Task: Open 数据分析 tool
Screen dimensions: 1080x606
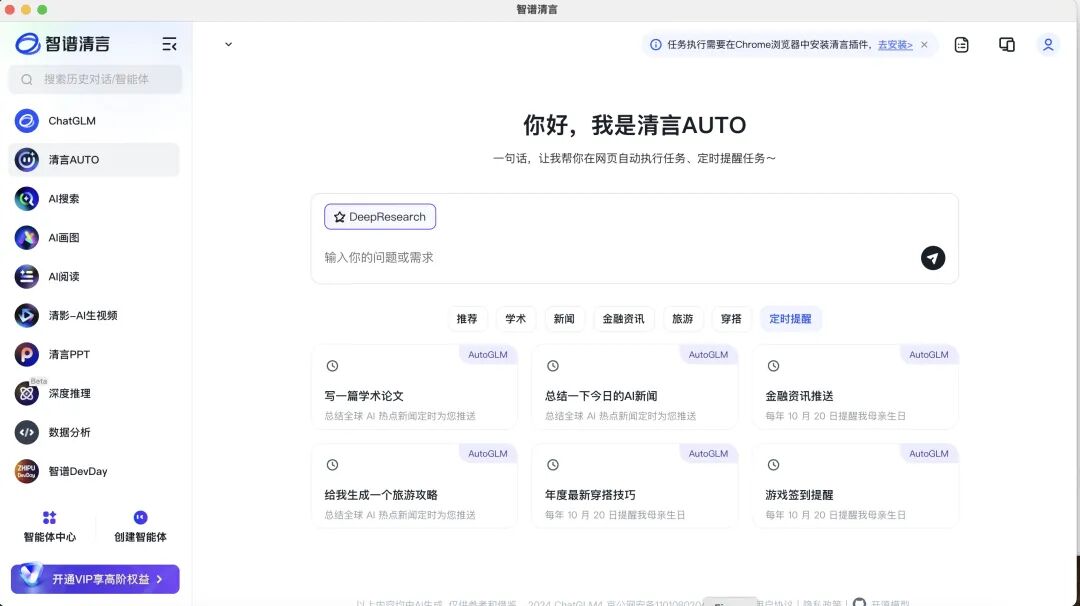Action: 94,432
